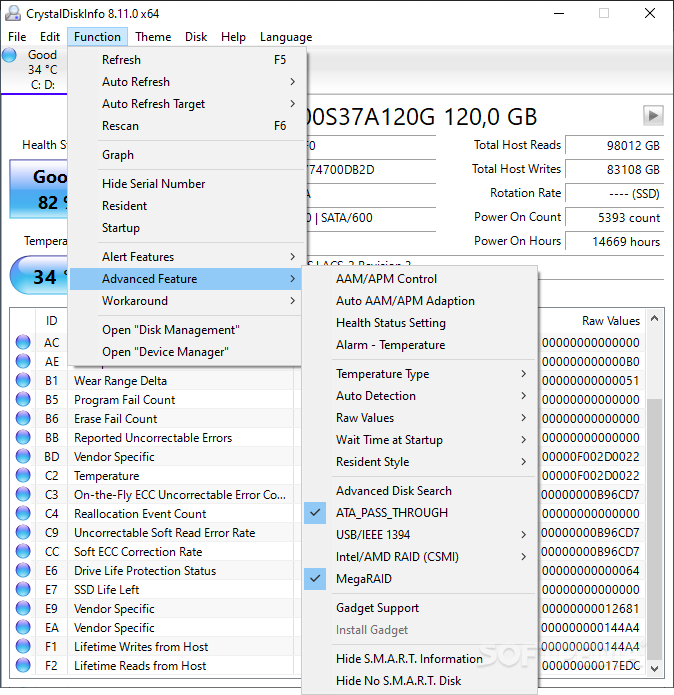Viewport: 674px width, 695px height.
Task: Open Health Status Setting
Action: coord(420,323)
